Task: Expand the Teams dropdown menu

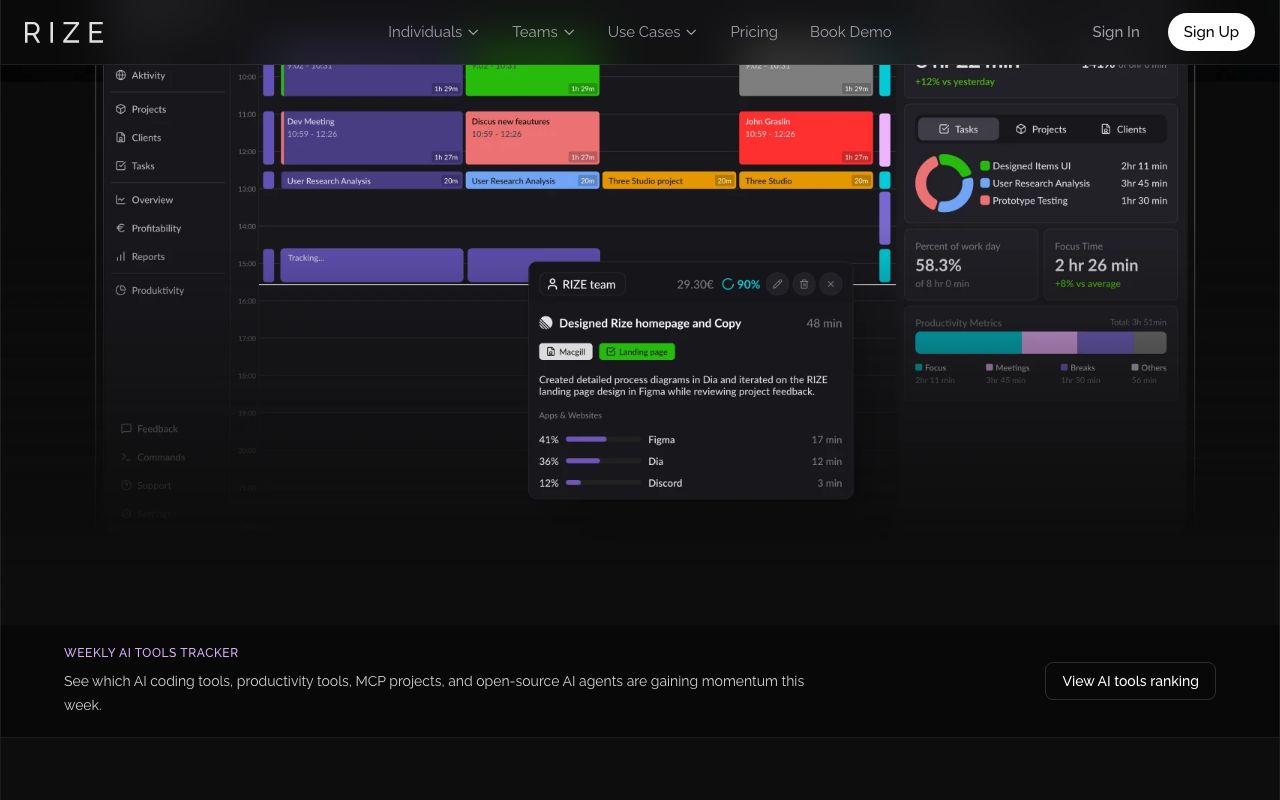Action: (x=543, y=32)
